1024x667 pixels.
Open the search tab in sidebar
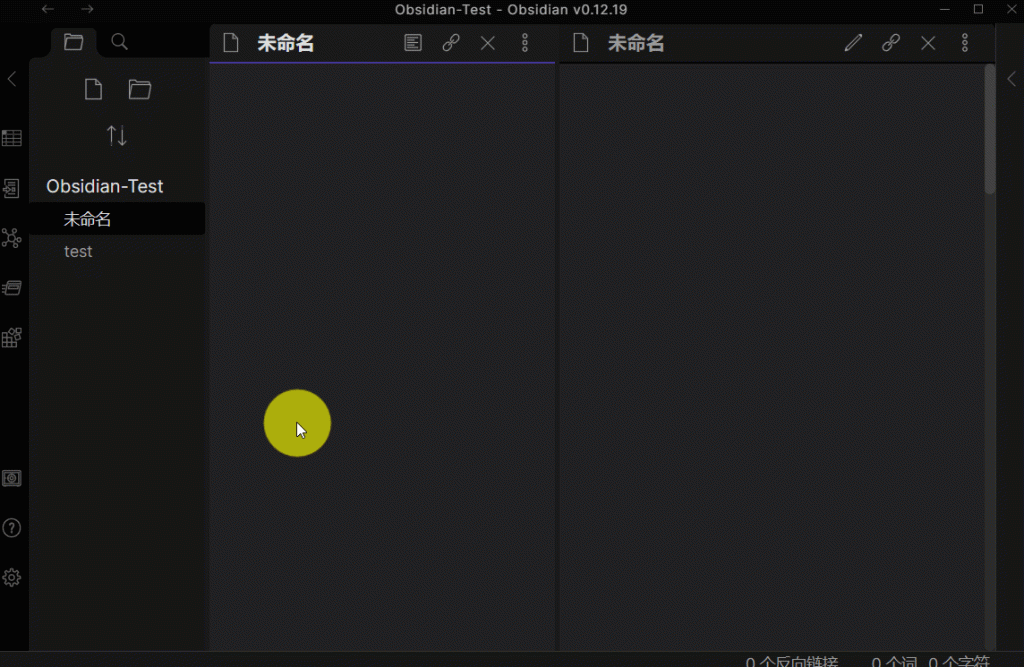click(x=120, y=42)
